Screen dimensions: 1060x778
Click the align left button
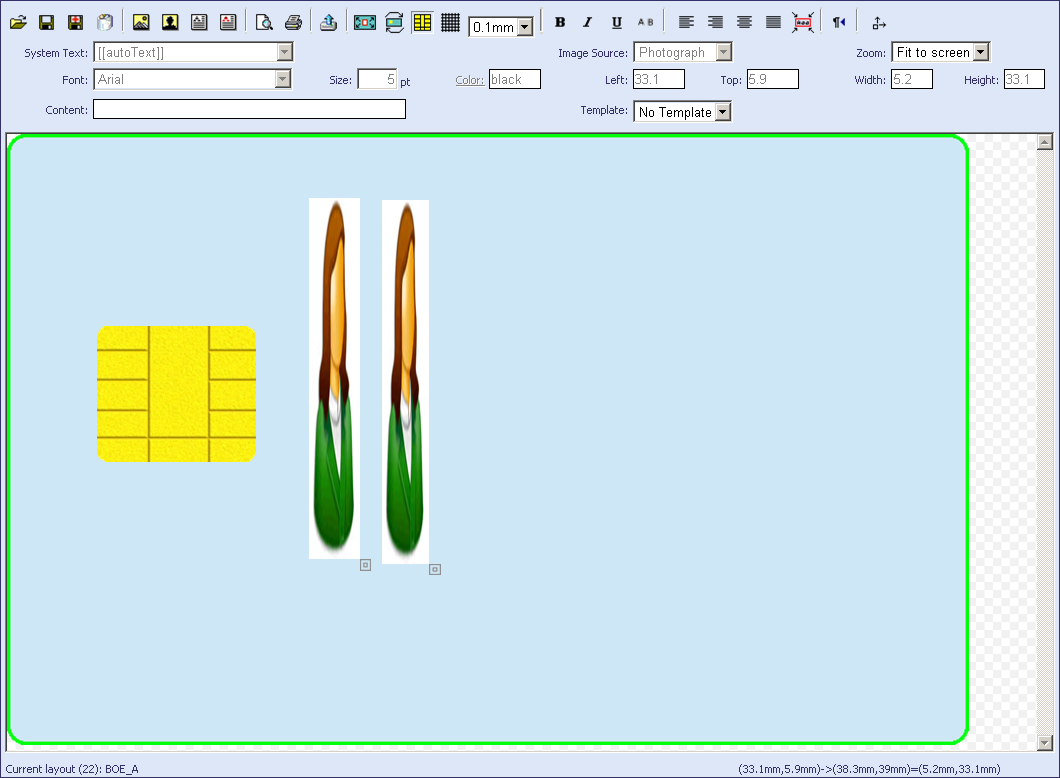tap(685, 22)
